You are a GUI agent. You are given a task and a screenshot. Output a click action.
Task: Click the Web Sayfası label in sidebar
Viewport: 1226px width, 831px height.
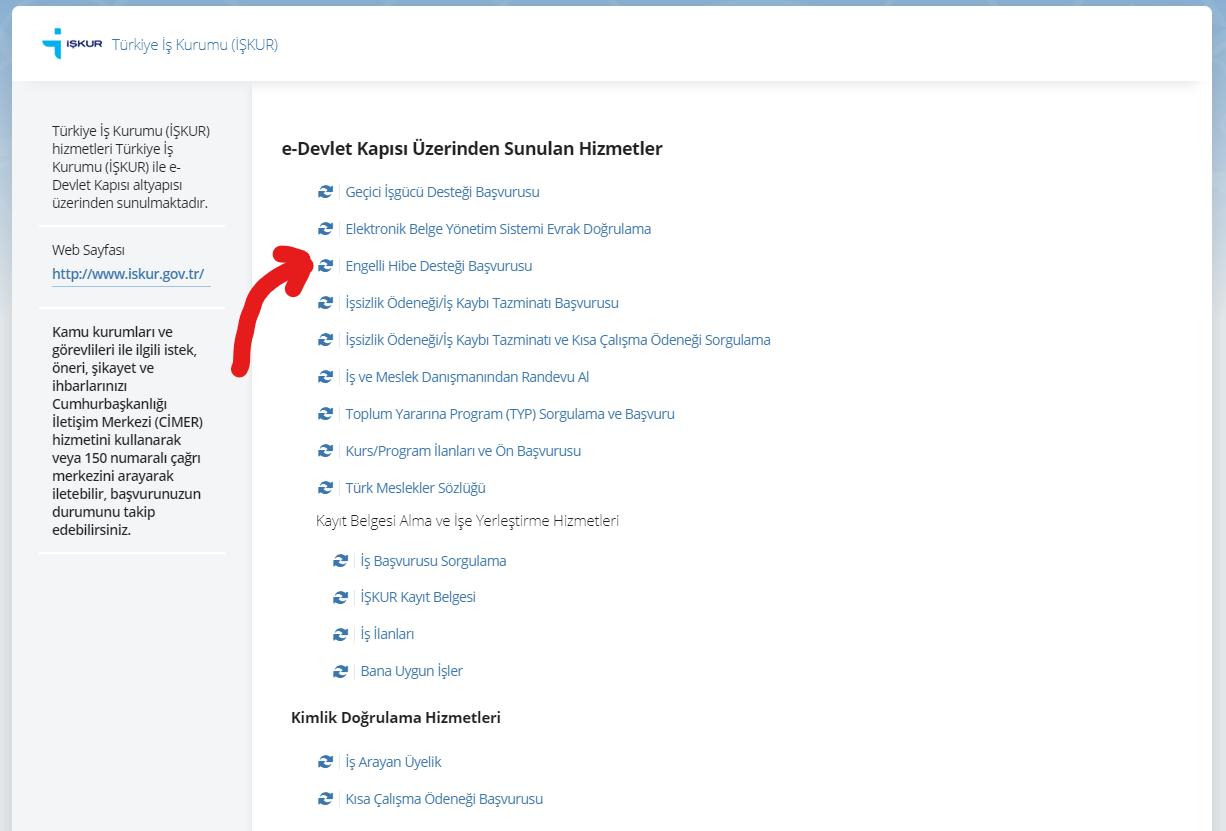pos(88,250)
